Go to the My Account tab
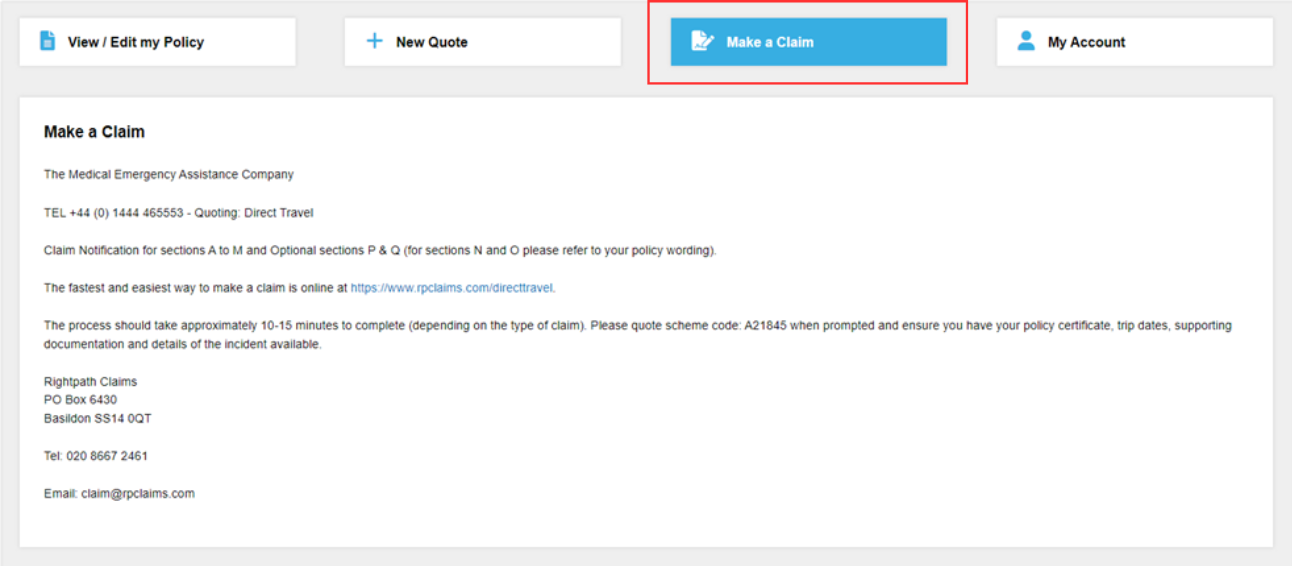Screen dimensions: 1292x566 pyautogui.click(x=1086, y=42)
